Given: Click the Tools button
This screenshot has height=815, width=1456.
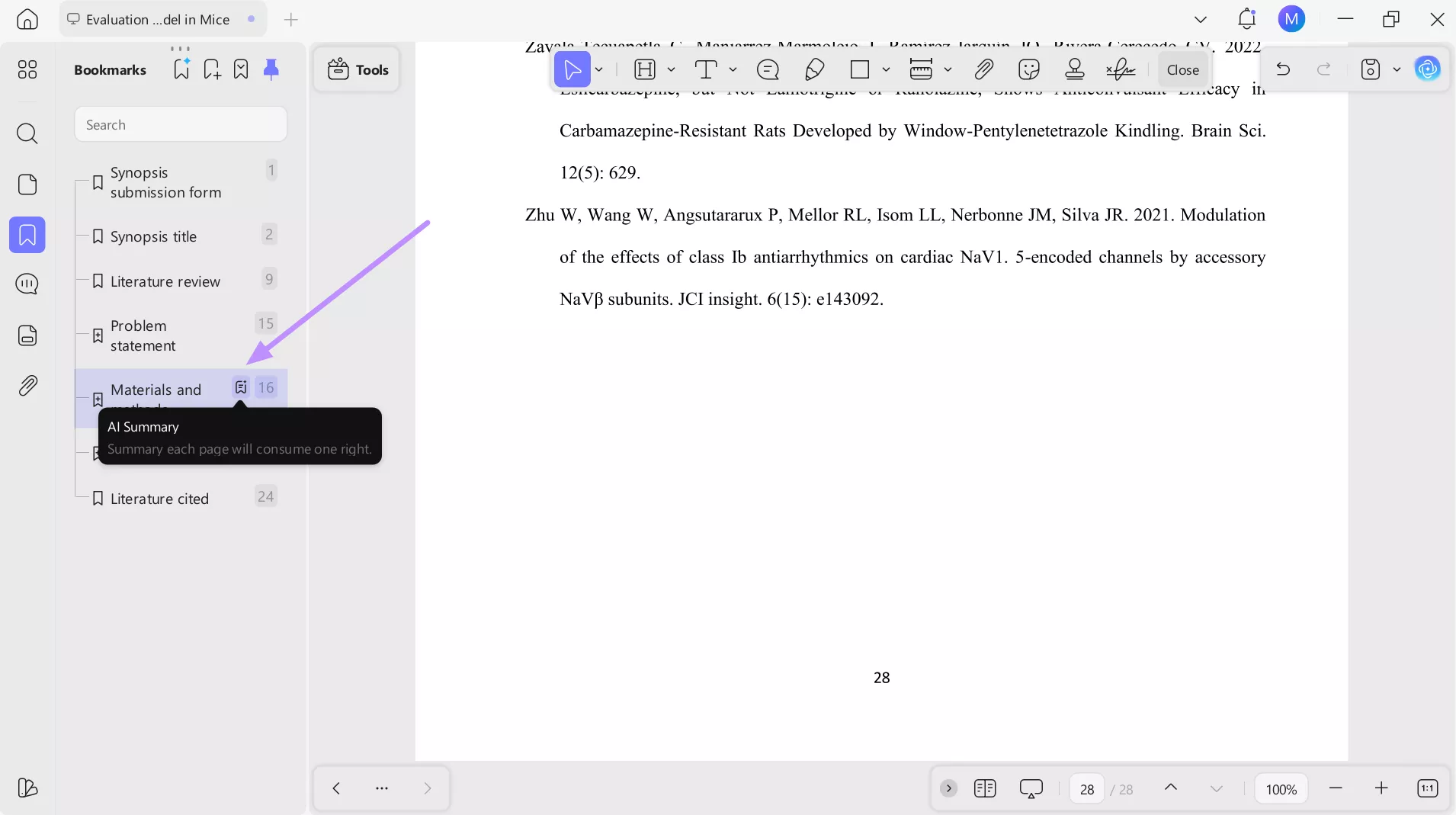Looking at the screenshot, I should tap(358, 69).
